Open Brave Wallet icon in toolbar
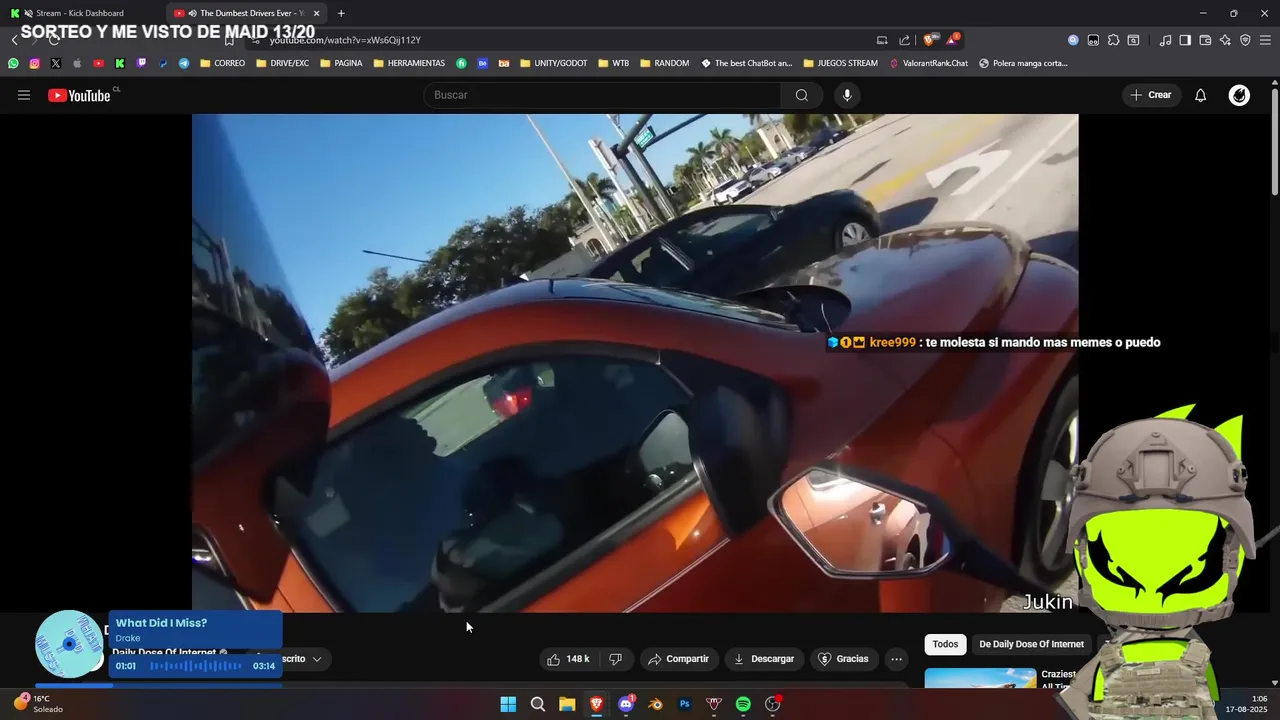The width and height of the screenshot is (1280, 720). [x=1205, y=40]
